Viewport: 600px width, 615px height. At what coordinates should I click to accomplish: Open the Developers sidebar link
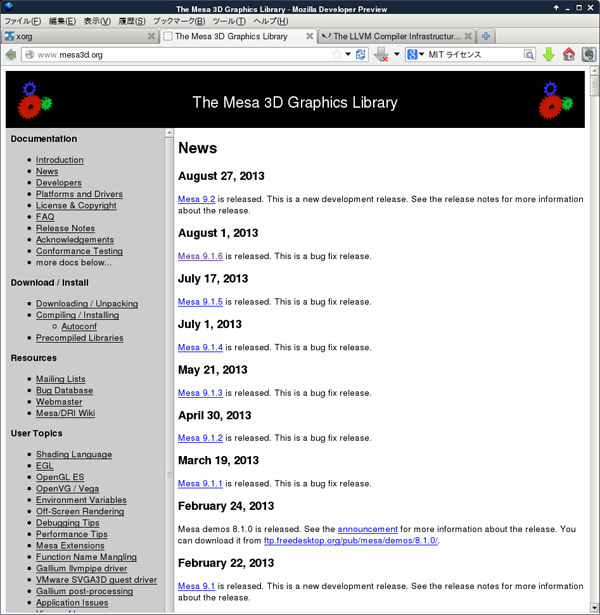59,182
